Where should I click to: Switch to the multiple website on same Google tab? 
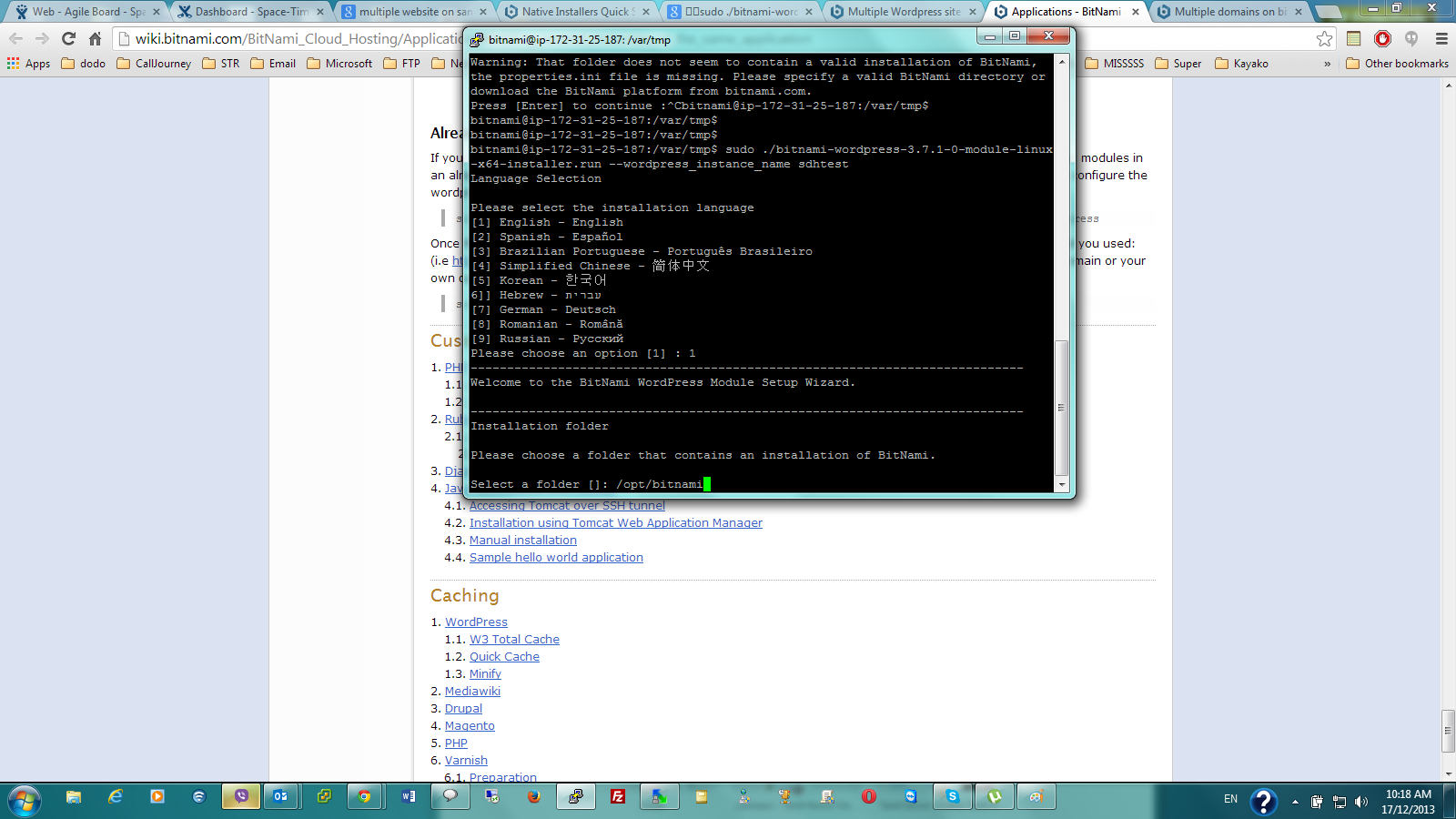414,12
